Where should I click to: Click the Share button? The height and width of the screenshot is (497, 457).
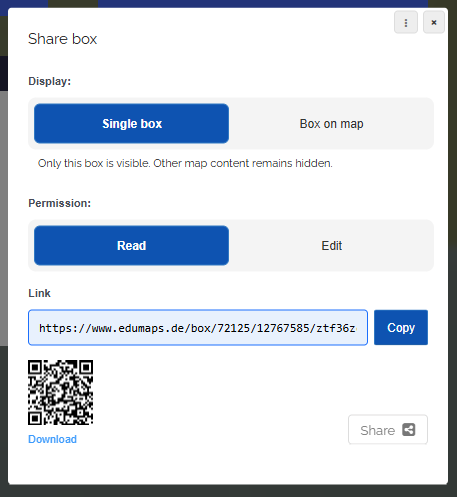pyautogui.click(x=388, y=430)
